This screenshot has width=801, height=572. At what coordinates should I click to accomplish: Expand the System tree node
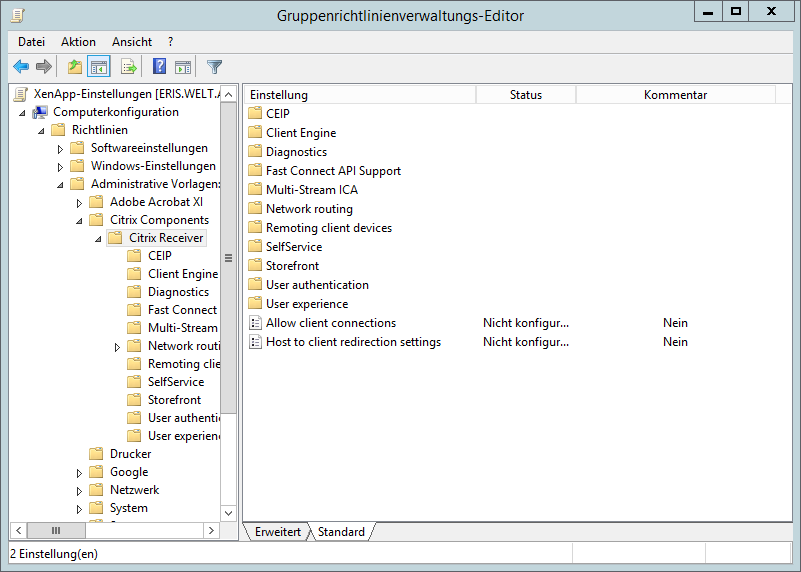(x=79, y=509)
